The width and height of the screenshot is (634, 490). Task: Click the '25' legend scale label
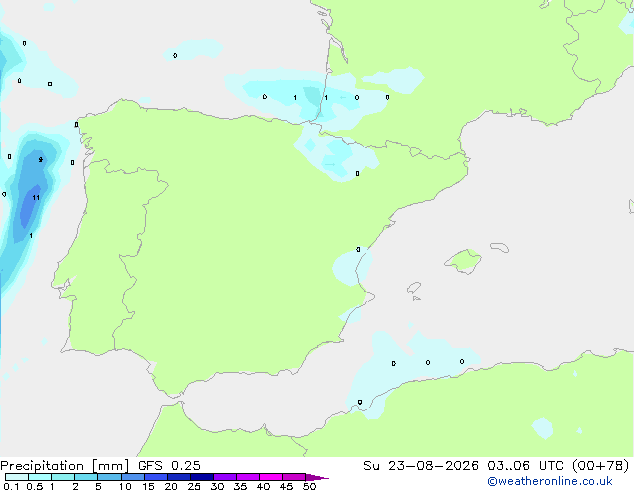click(x=194, y=486)
